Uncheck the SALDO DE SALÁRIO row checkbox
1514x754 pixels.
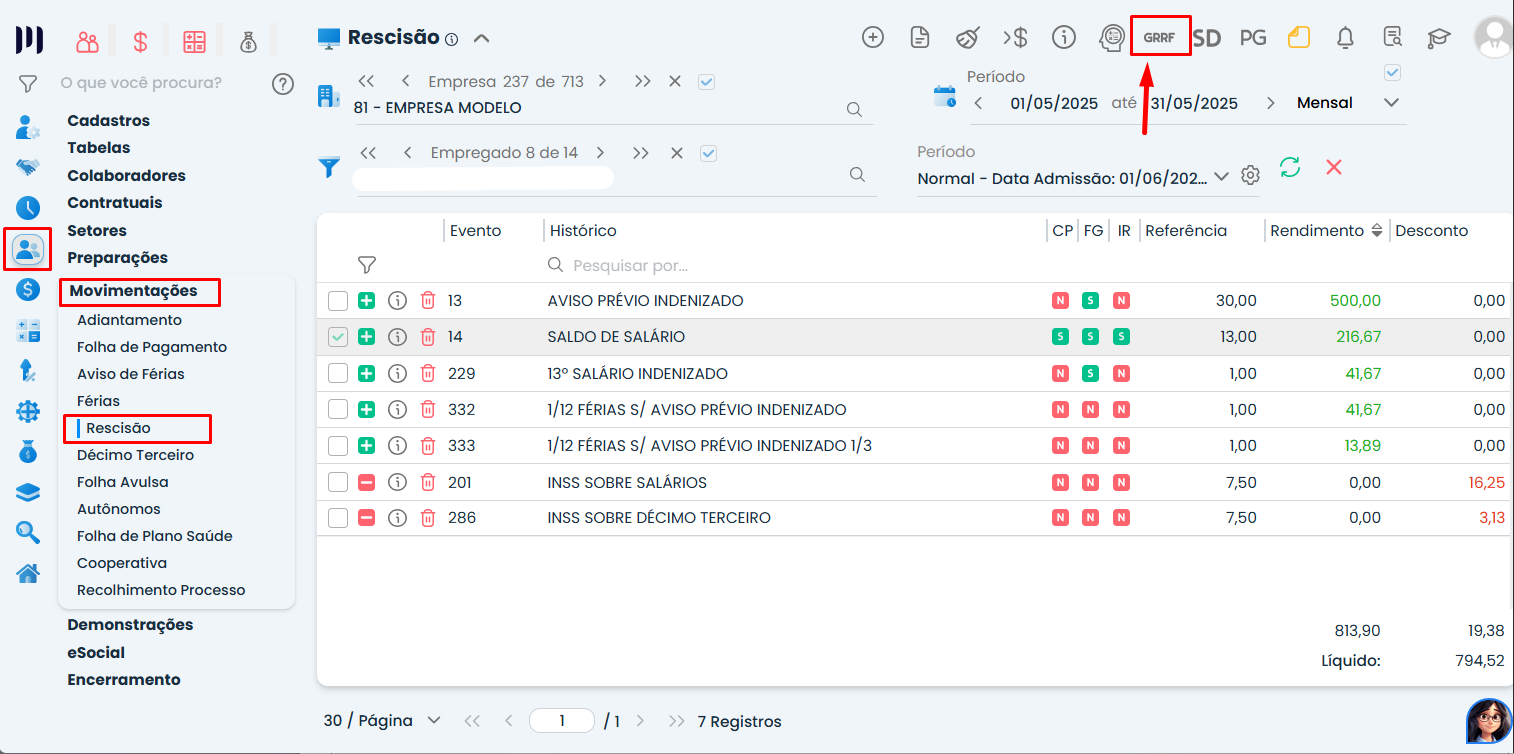click(338, 337)
